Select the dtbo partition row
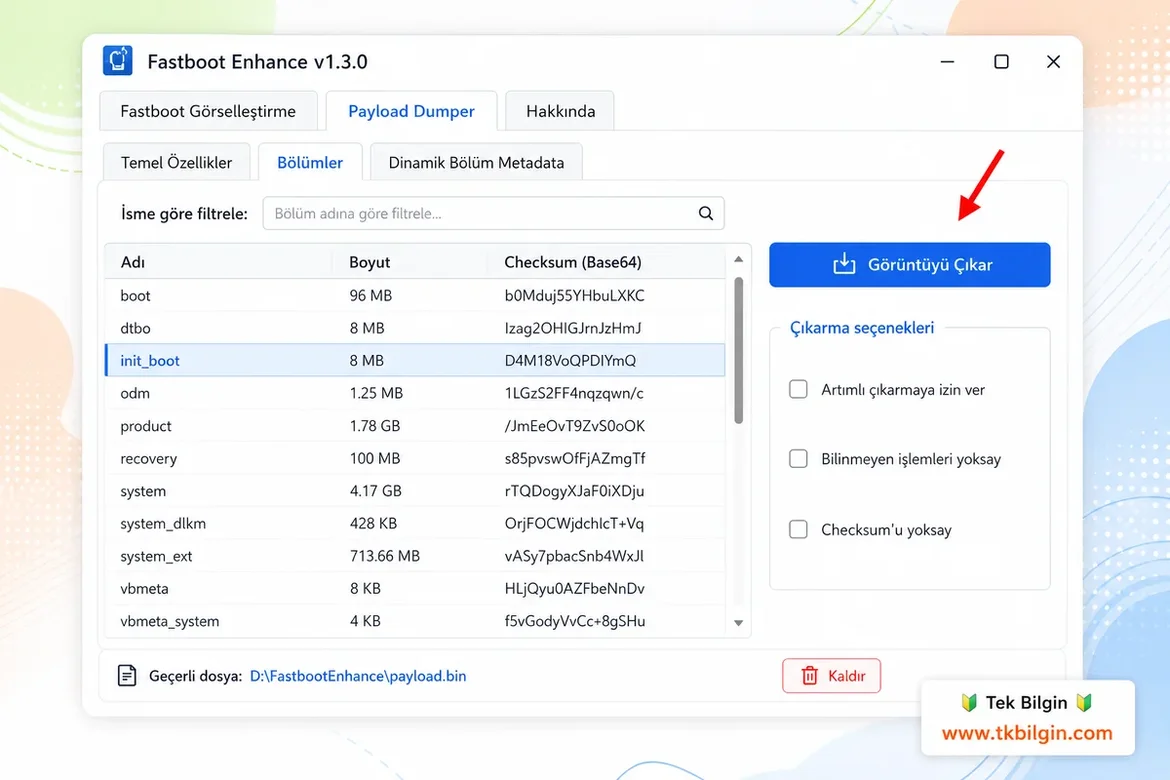The width and height of the screenshot is (1170, 780). tap(415, 328)
